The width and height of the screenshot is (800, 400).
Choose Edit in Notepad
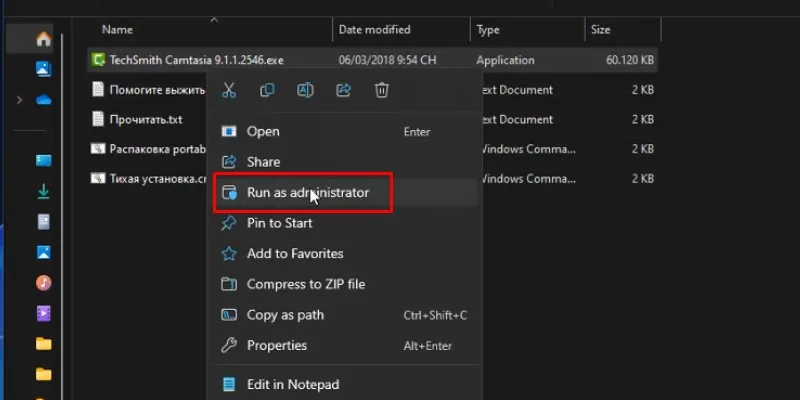click(x=292, y=384)
